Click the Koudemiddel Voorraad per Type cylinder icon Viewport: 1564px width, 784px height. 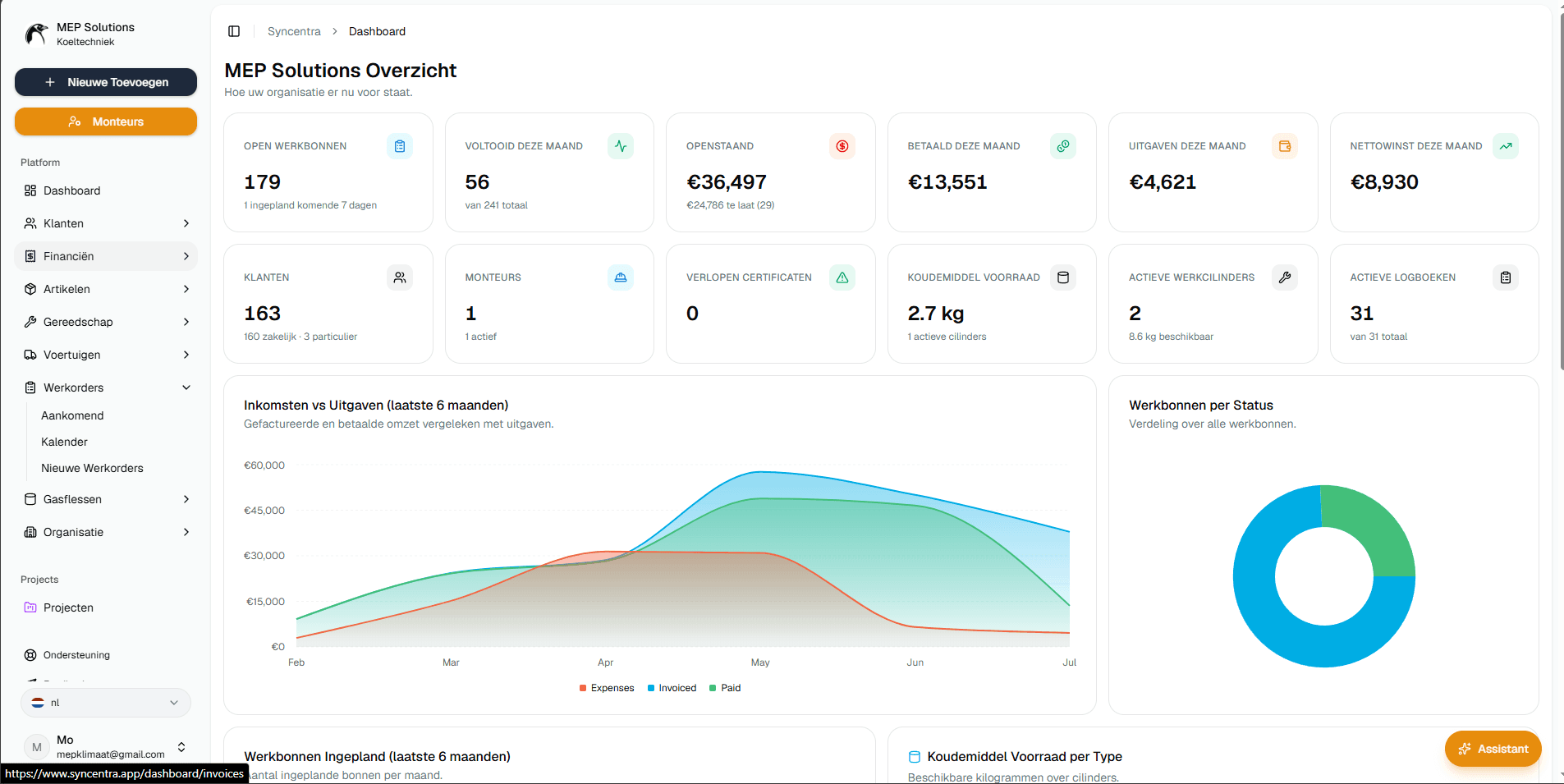pos(915,757)
